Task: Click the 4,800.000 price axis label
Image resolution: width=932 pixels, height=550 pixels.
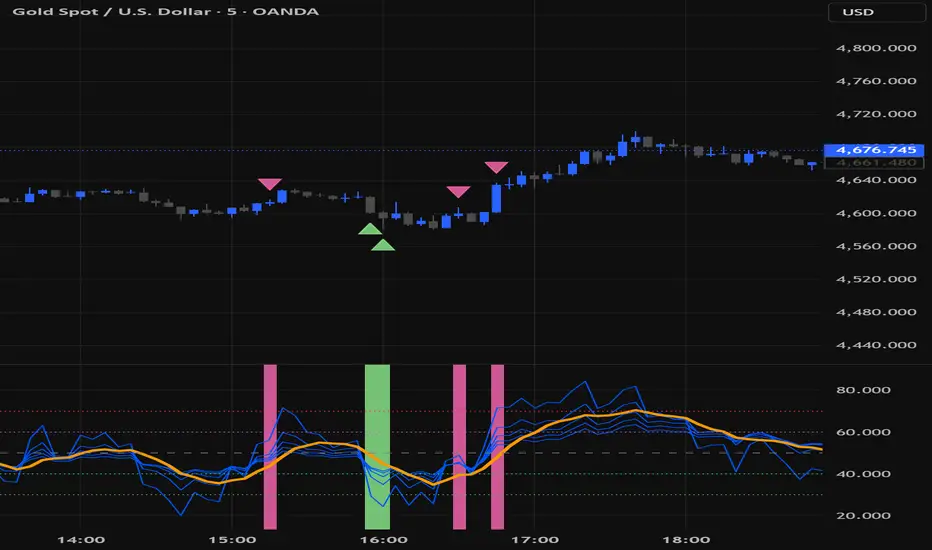Action: [x=876, y=48]
